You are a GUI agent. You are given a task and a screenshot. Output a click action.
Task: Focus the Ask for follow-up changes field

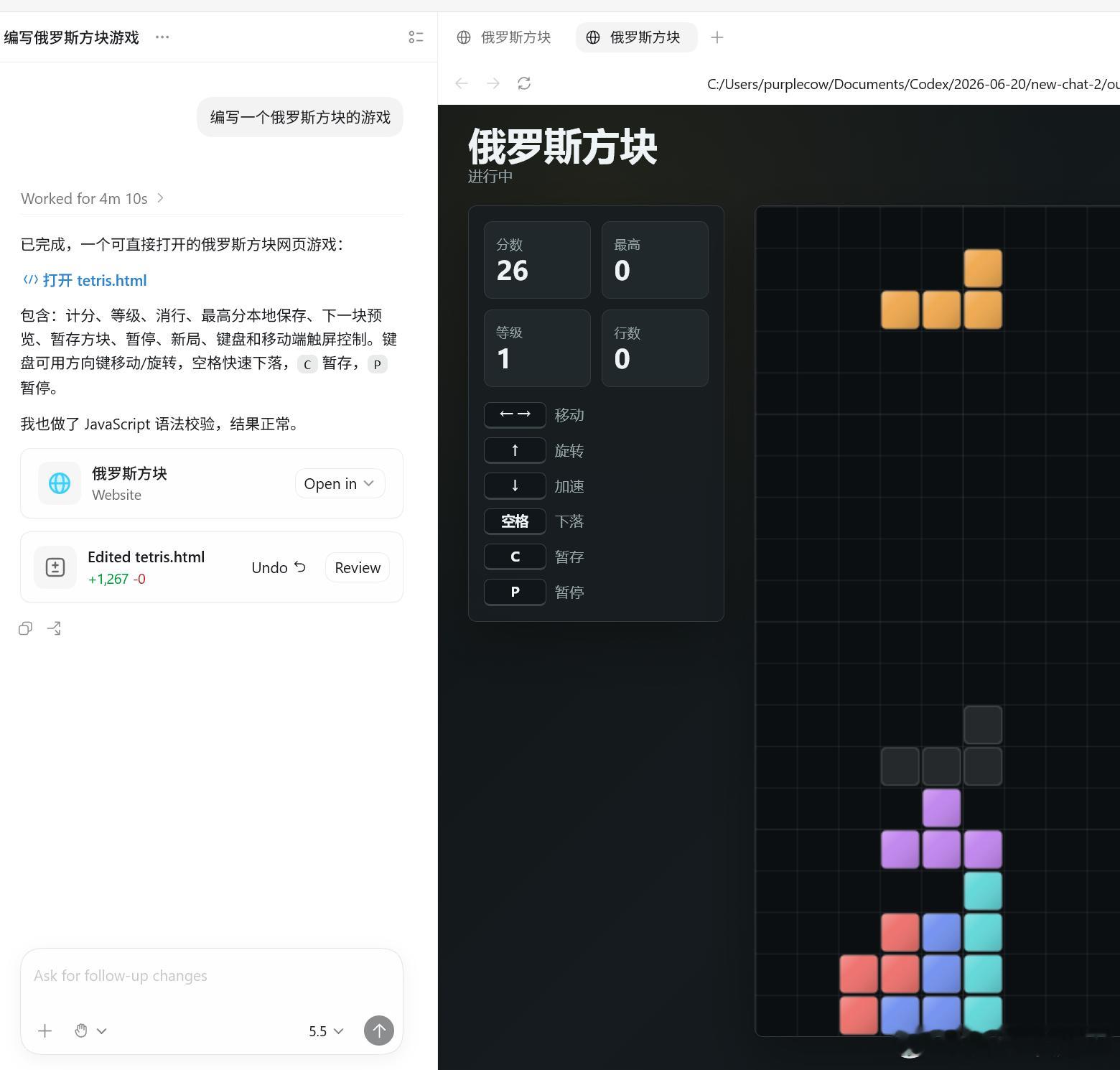pyautogui.click(x=212, y=976)
